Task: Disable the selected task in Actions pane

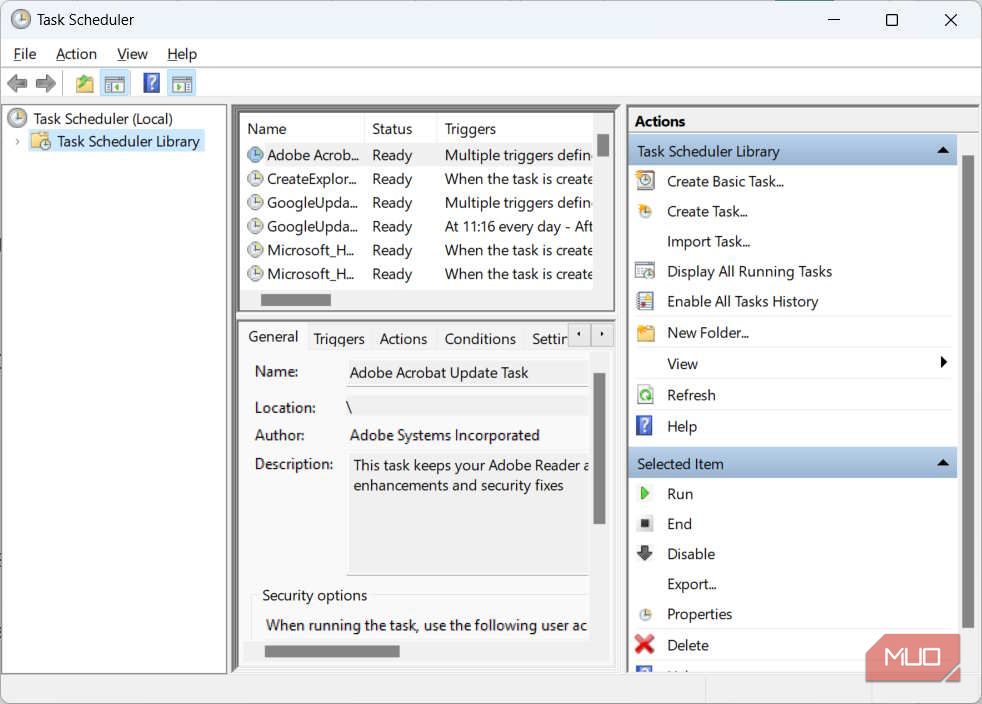Action: [x=691, y=553]
